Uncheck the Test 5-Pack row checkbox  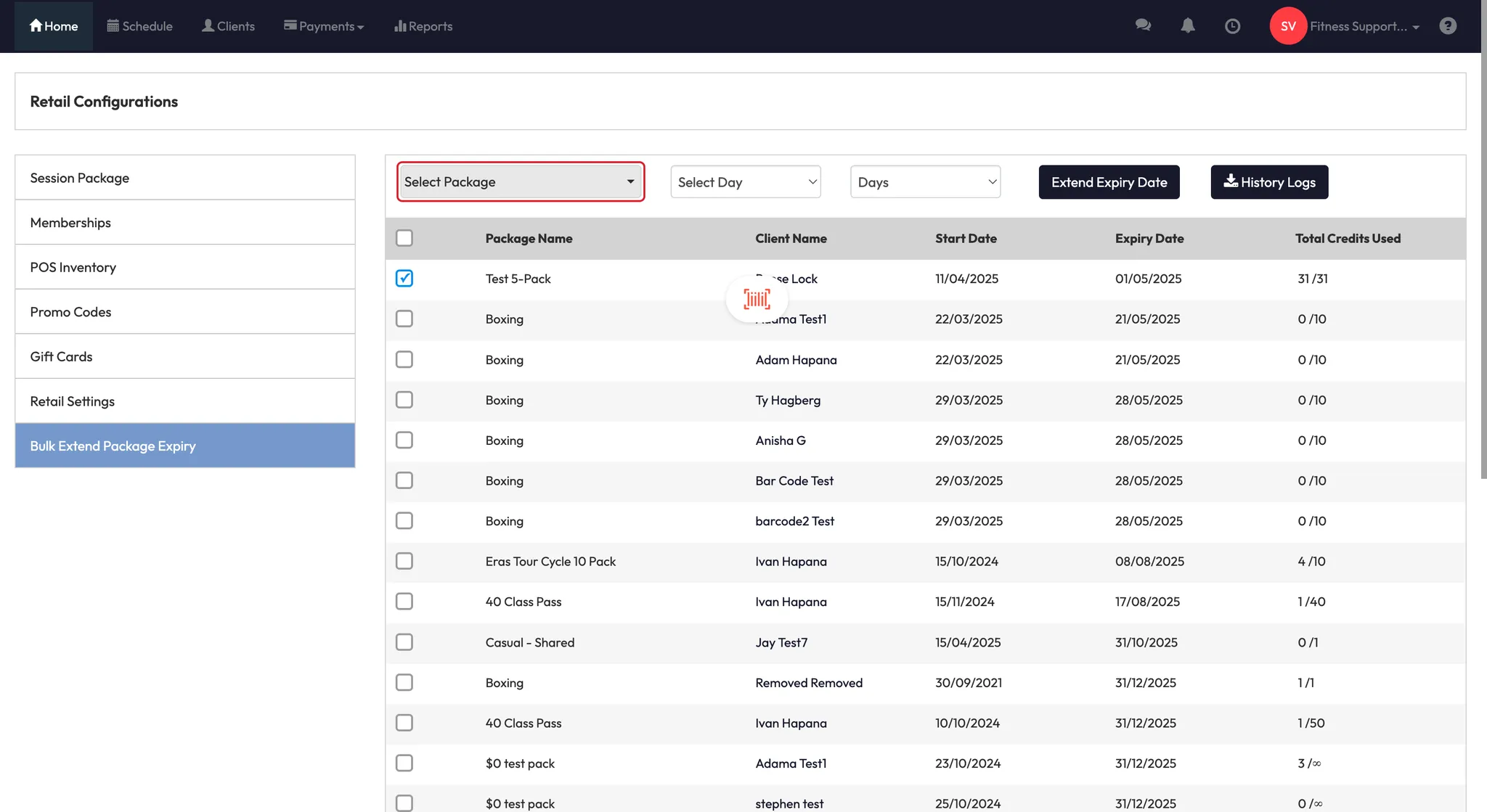(404, 278)
